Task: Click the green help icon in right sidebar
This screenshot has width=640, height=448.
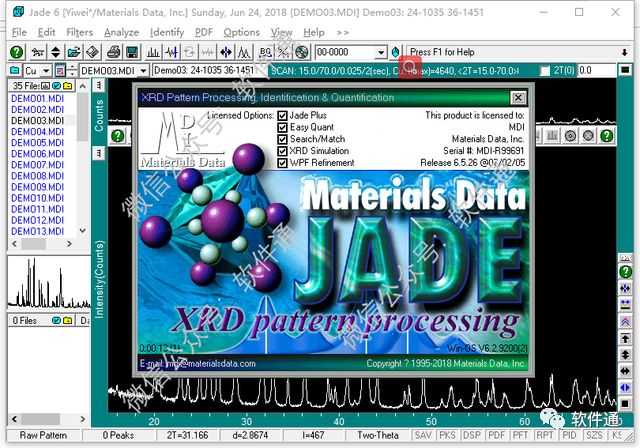Action: click(625, 271)
